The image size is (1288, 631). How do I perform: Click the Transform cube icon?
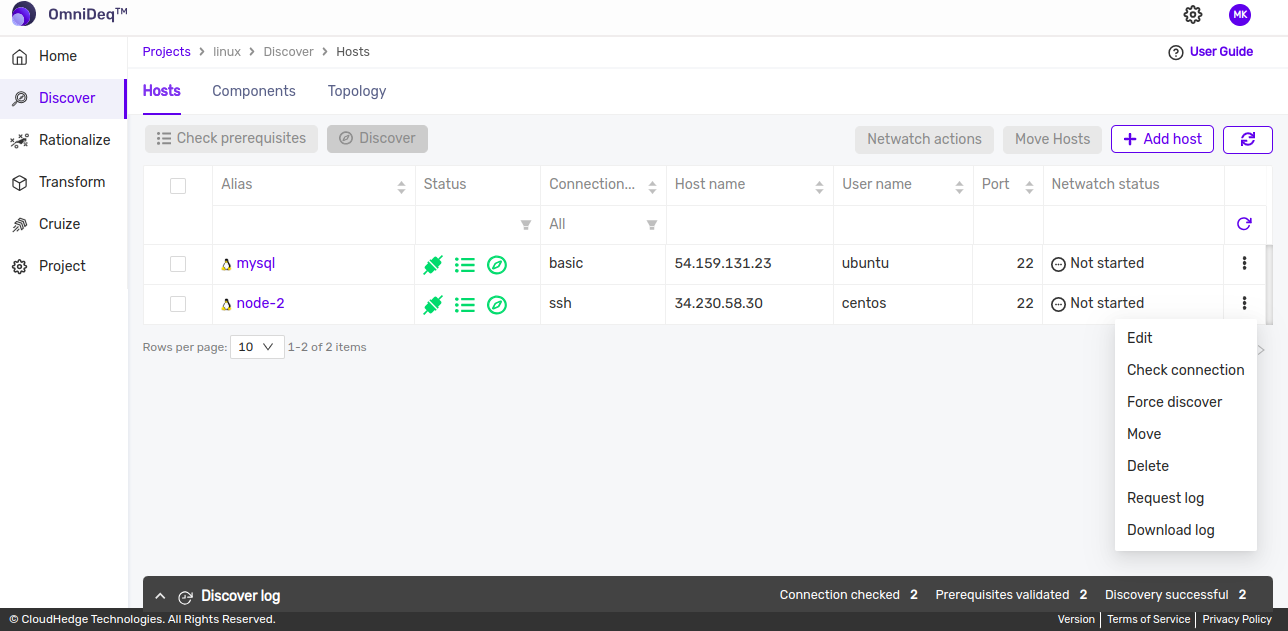pyautogui.click(x=19, y=183)
